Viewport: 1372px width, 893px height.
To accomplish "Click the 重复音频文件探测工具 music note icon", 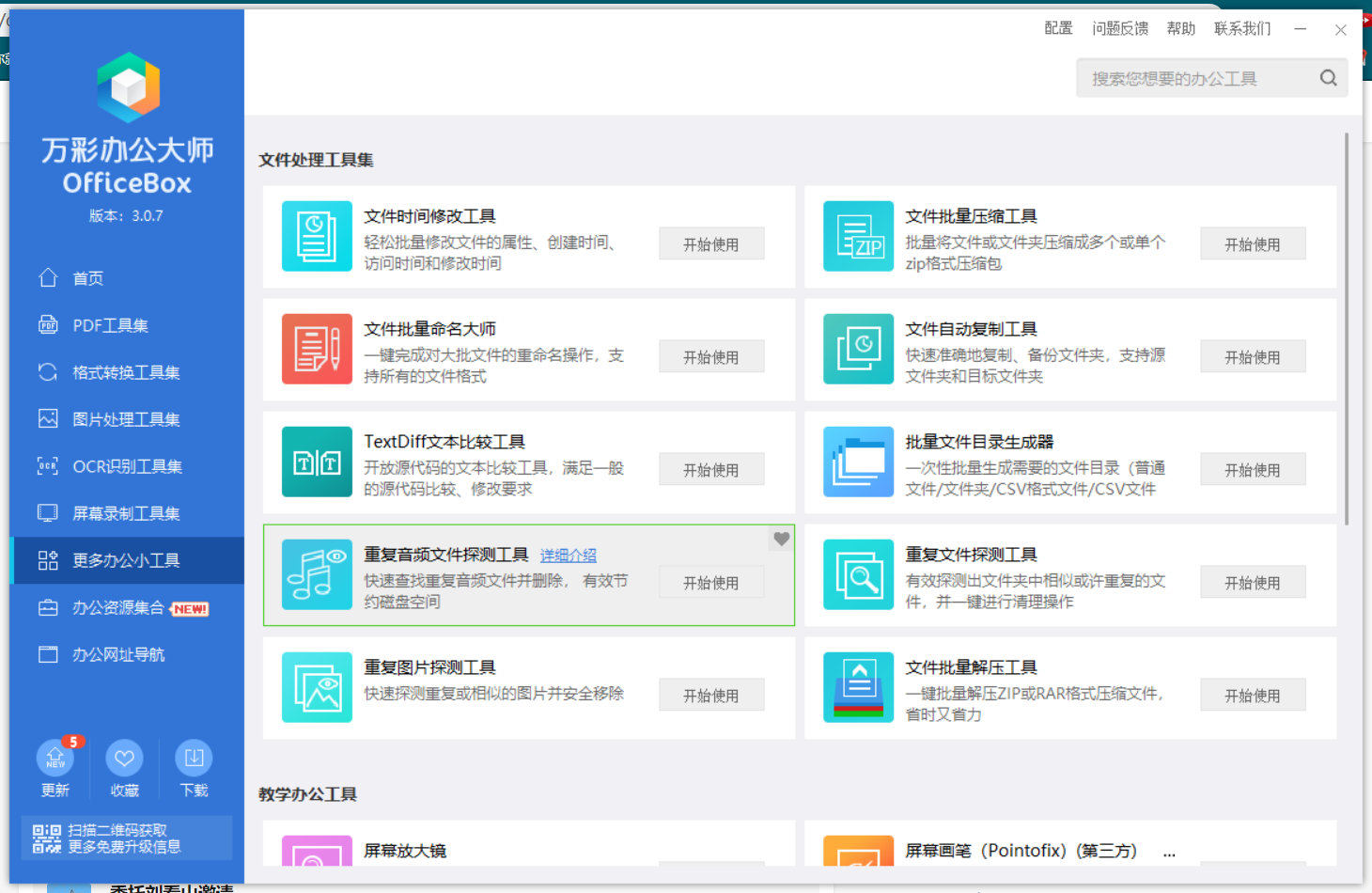I will (317, 574).
